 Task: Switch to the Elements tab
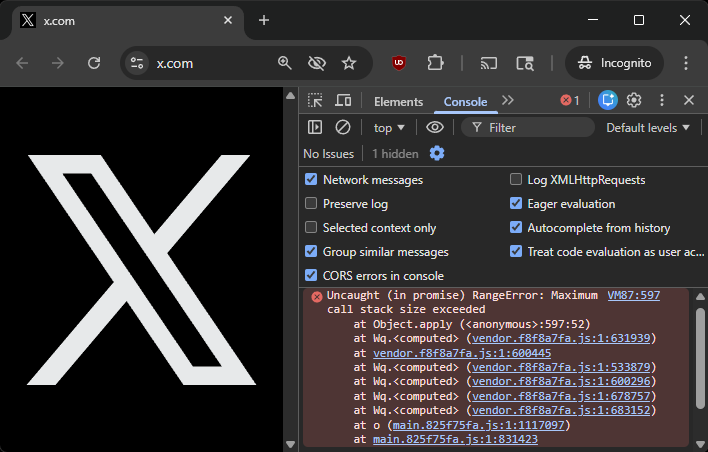(398, 102)
